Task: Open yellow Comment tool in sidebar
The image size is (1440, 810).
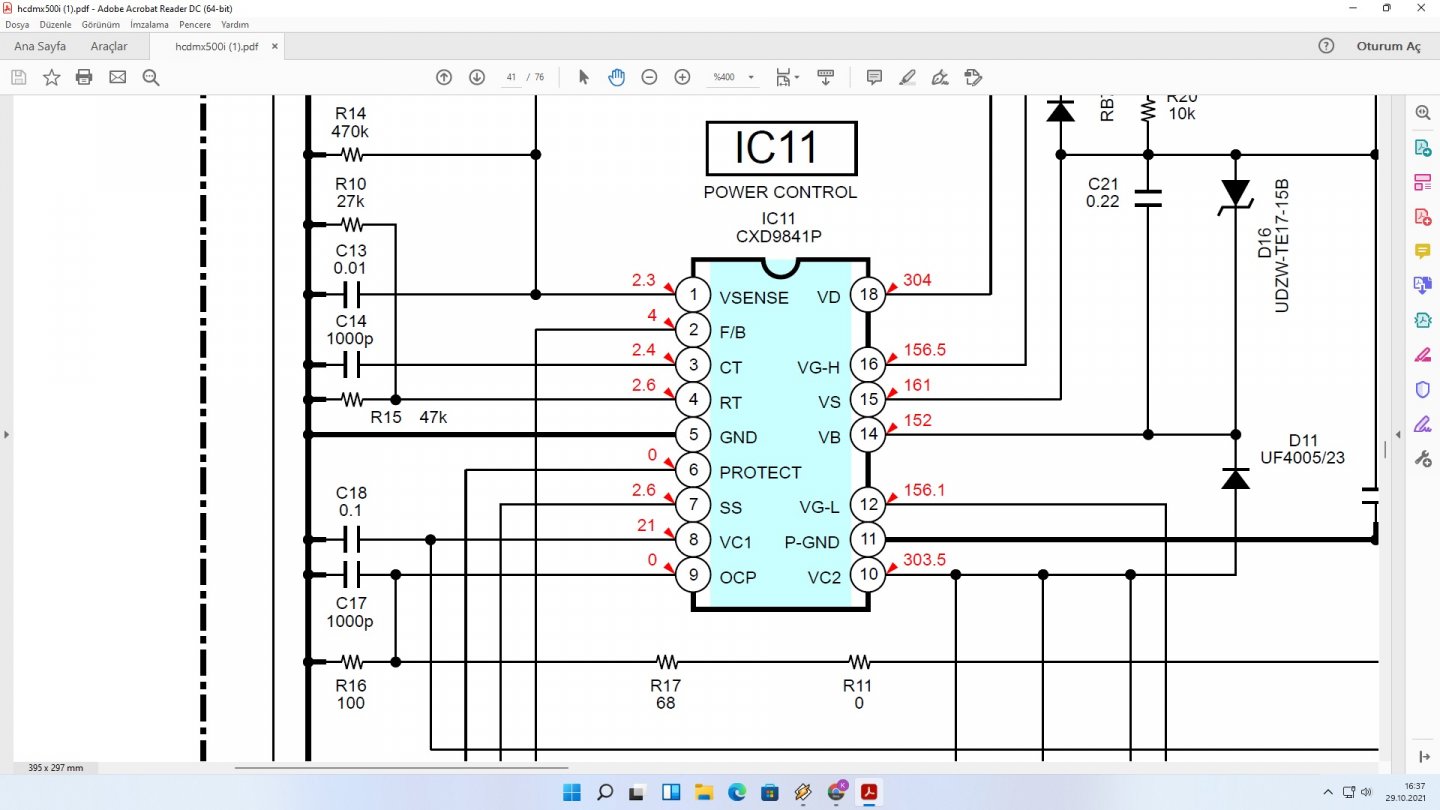Action: pos(1422,251)
